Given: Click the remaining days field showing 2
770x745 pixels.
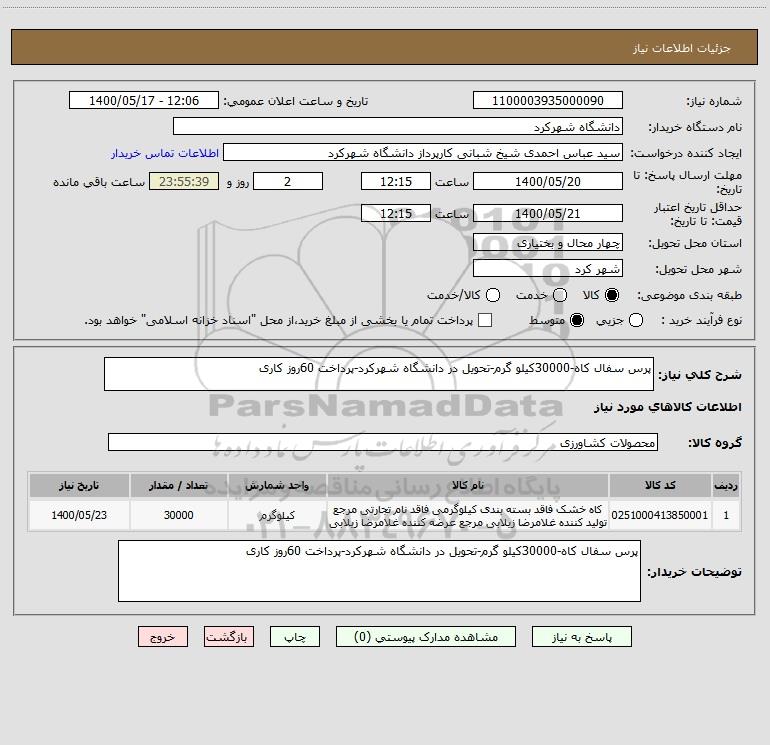Looking at the screenshot, I should [288, 181].
